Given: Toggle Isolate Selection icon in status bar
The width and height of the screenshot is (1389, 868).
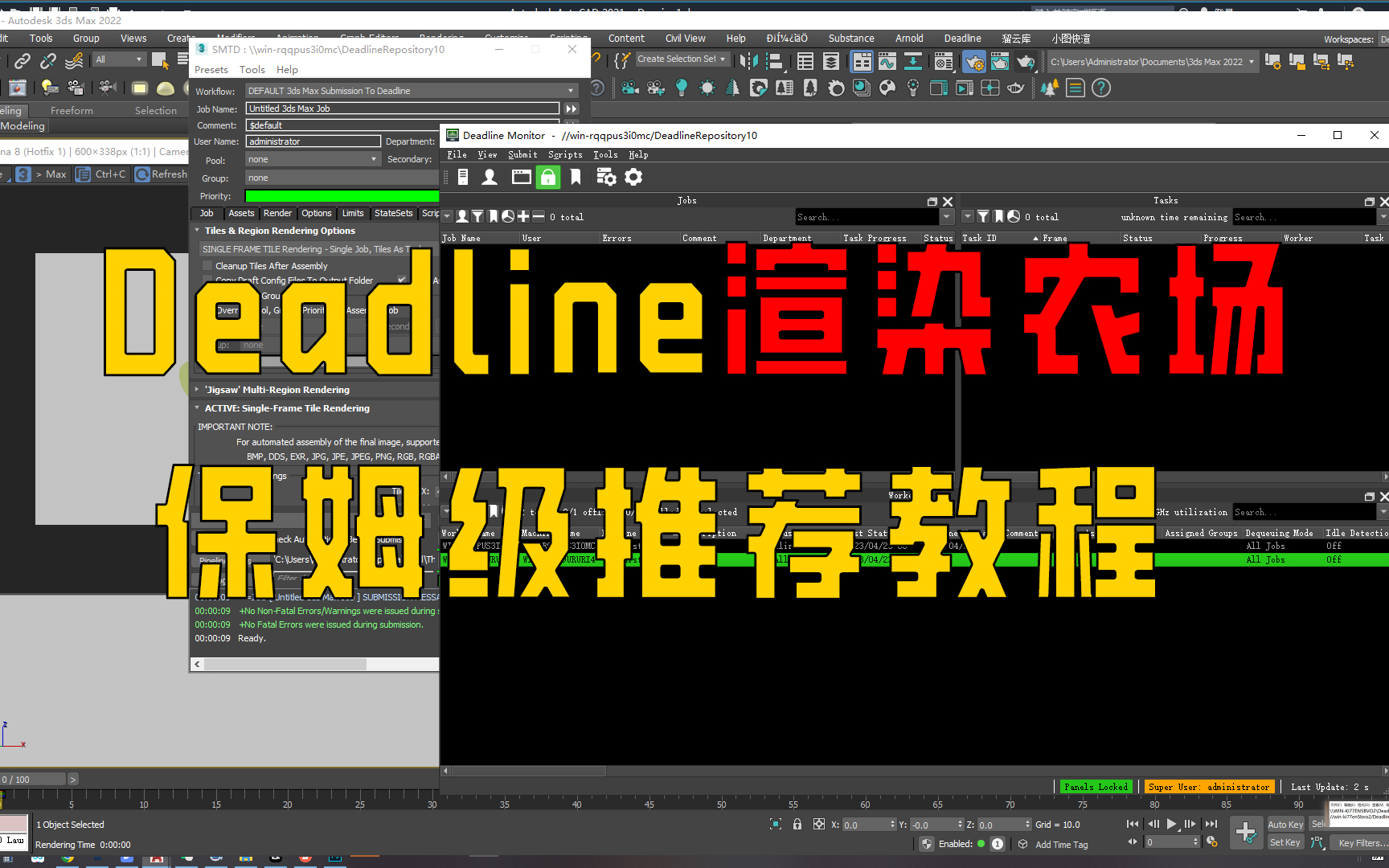Looking at the screenshot, I should [776, 824].
